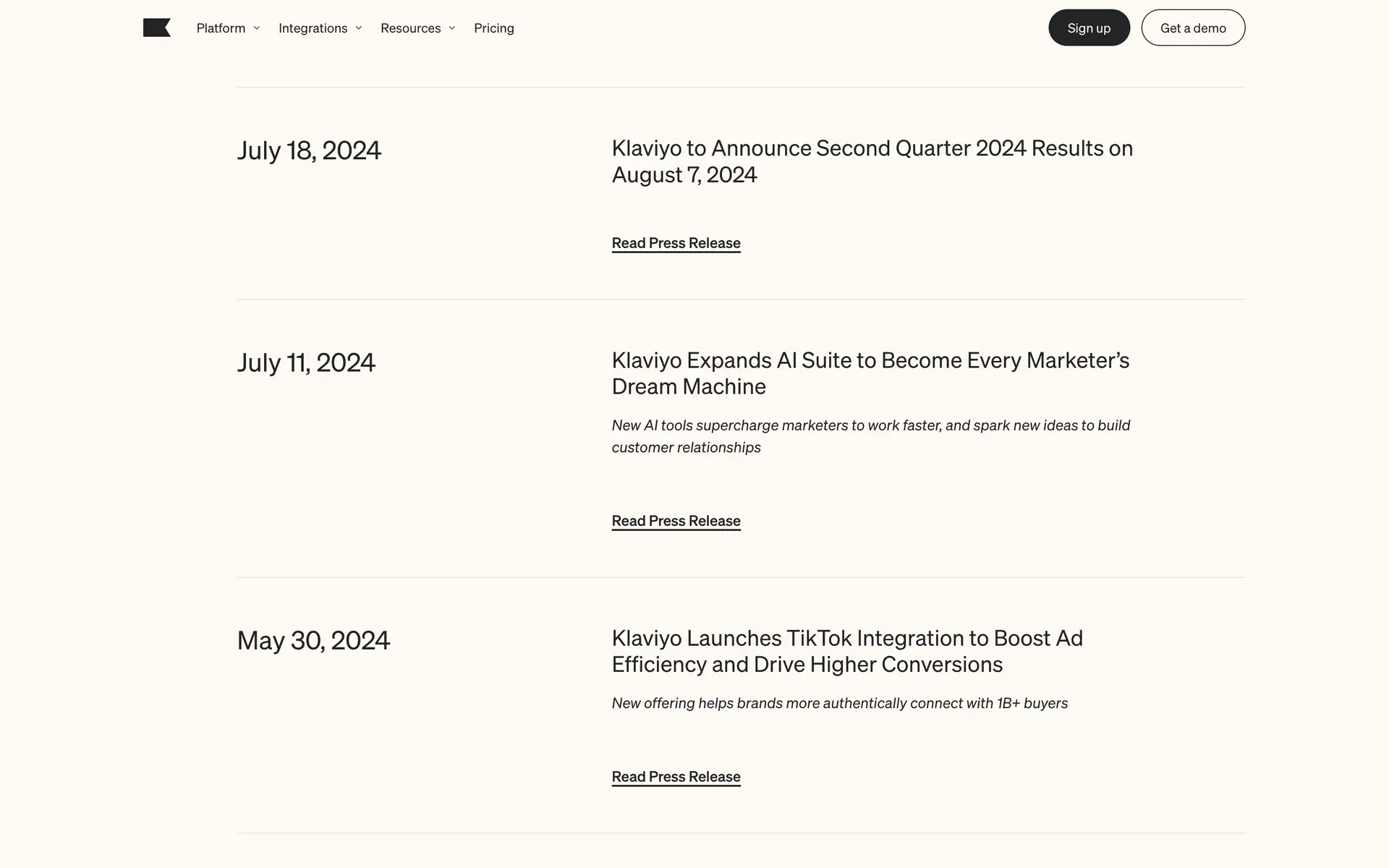This screenshot has width=1389, height=868.
Task: Go to the Pricing page
Action: pyautogui.click(x=494, y=28)
